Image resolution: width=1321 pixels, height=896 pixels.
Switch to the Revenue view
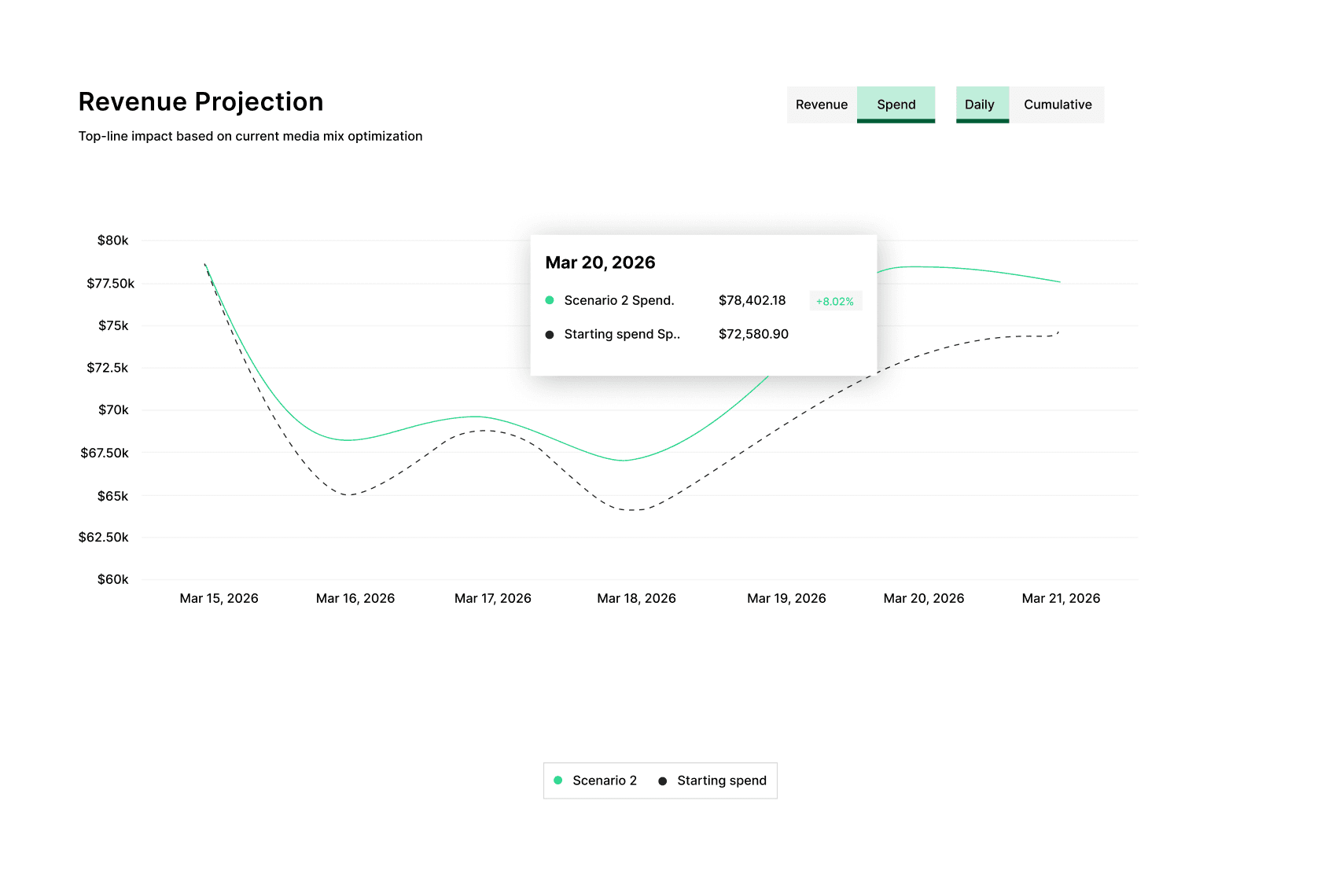point(821,105)
